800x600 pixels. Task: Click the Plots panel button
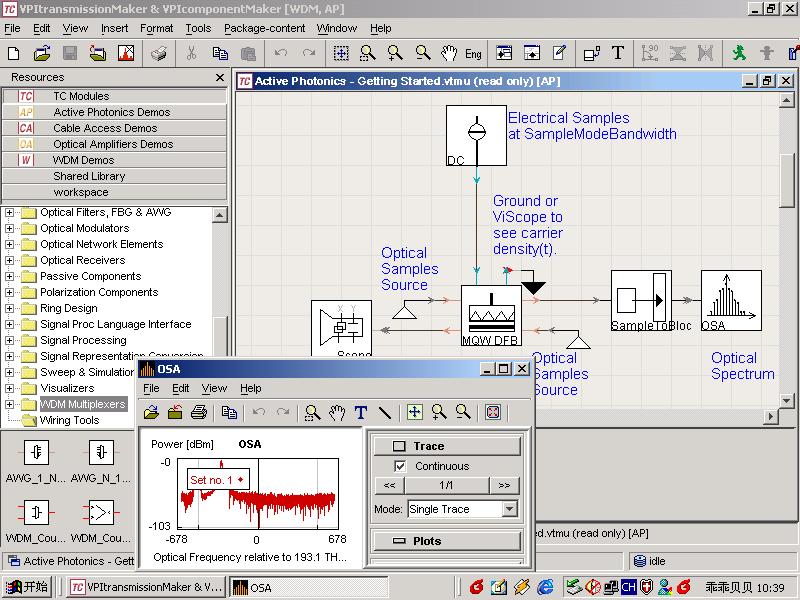(447, 541)
